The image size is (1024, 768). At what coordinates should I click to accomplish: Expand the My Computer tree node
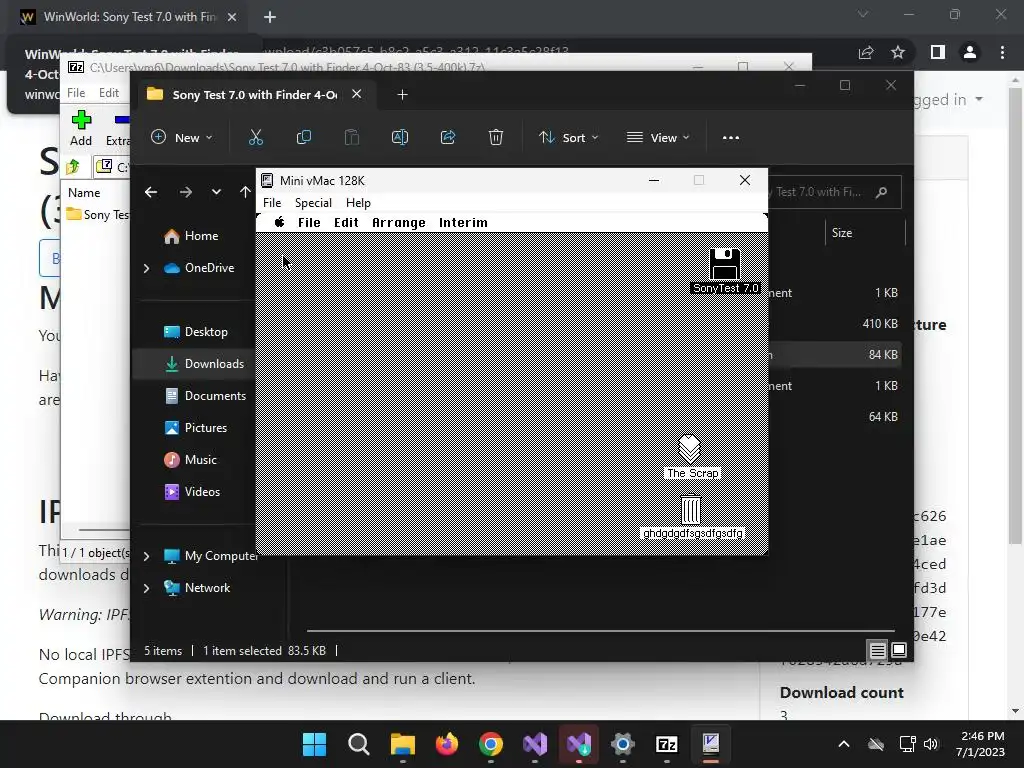(146, 556)
